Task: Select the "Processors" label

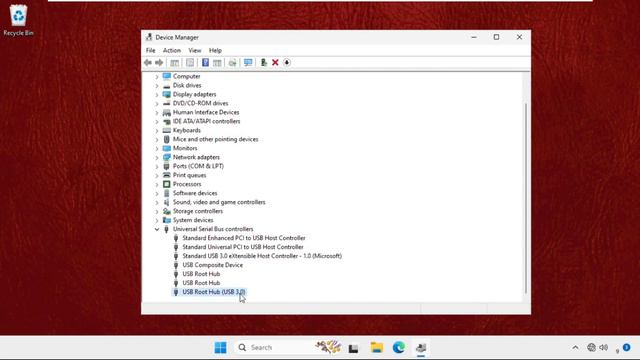Action: click(x=187, y=184)
